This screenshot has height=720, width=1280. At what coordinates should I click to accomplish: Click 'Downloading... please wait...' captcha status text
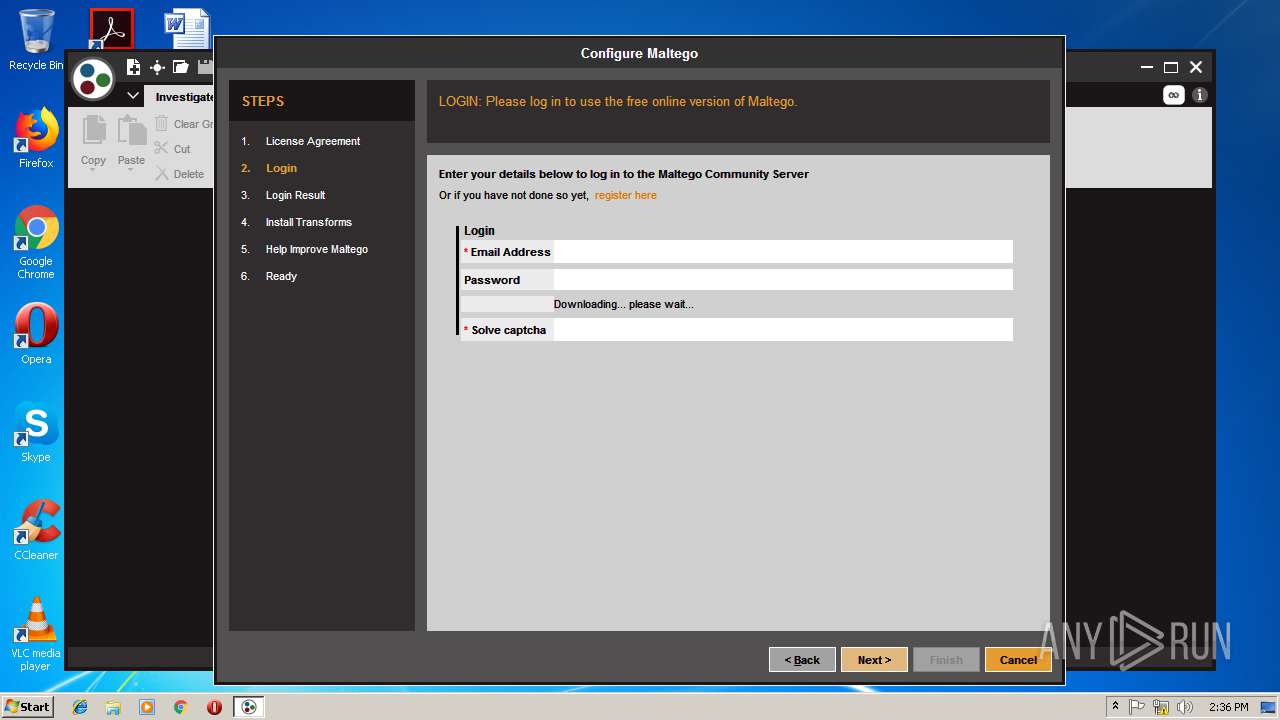[623, 304]
